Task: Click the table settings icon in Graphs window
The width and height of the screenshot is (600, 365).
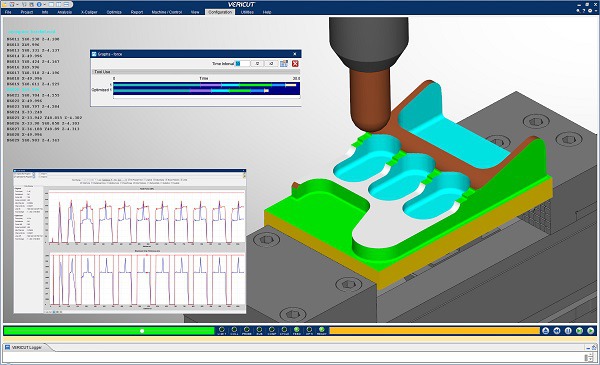Action: [x=284, y=64]
